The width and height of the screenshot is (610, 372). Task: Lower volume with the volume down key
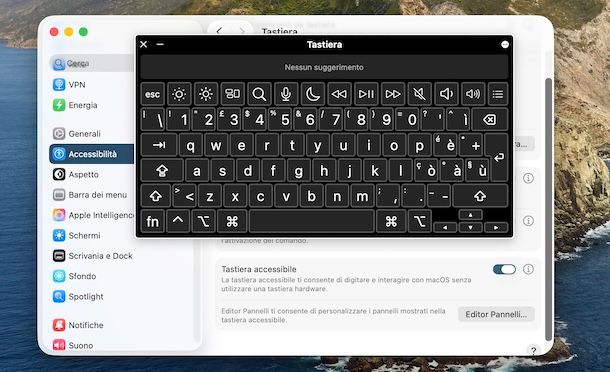(446, 94)
